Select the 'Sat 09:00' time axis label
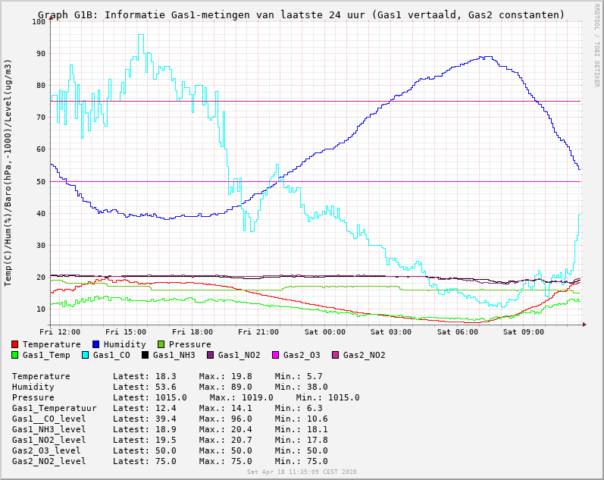 (523, 331)
